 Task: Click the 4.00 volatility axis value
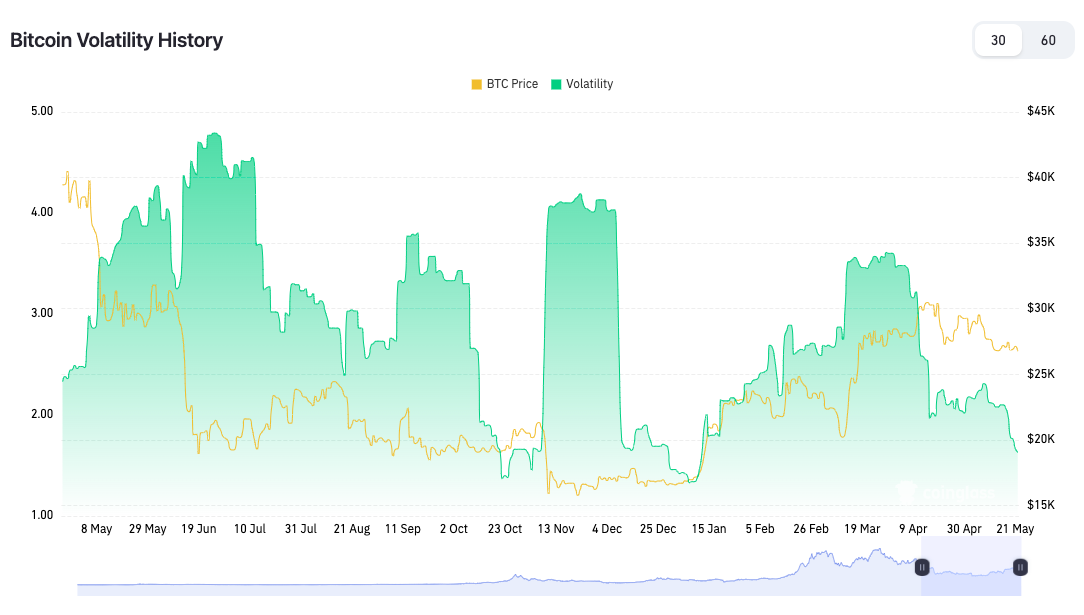41,212
